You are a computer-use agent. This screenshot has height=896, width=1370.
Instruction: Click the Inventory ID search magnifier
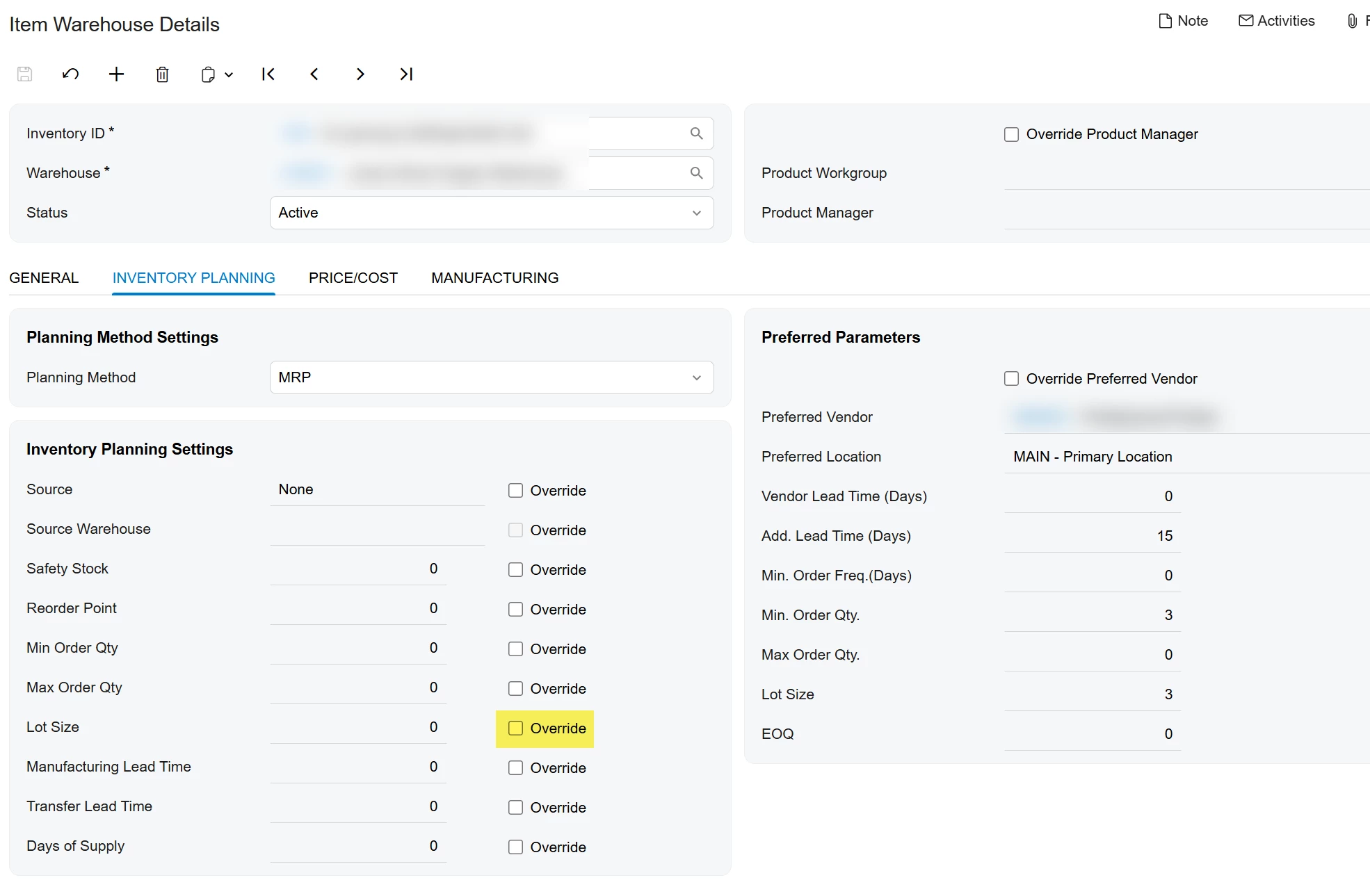coord(696,133)
